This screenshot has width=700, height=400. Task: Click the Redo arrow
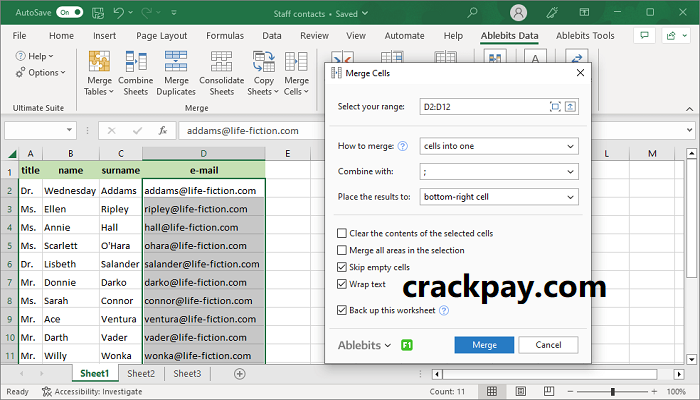point(146,13)
